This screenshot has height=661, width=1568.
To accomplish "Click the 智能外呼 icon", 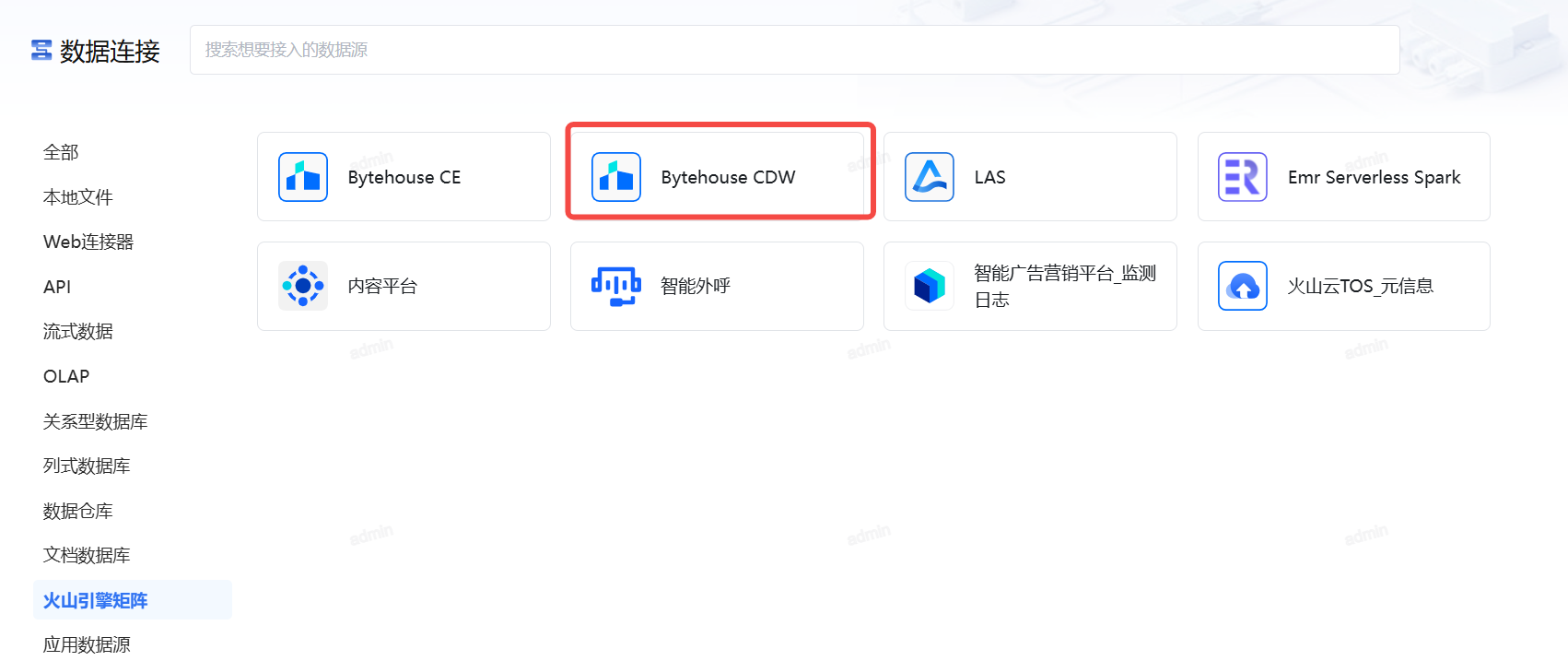I will (616, 286).
